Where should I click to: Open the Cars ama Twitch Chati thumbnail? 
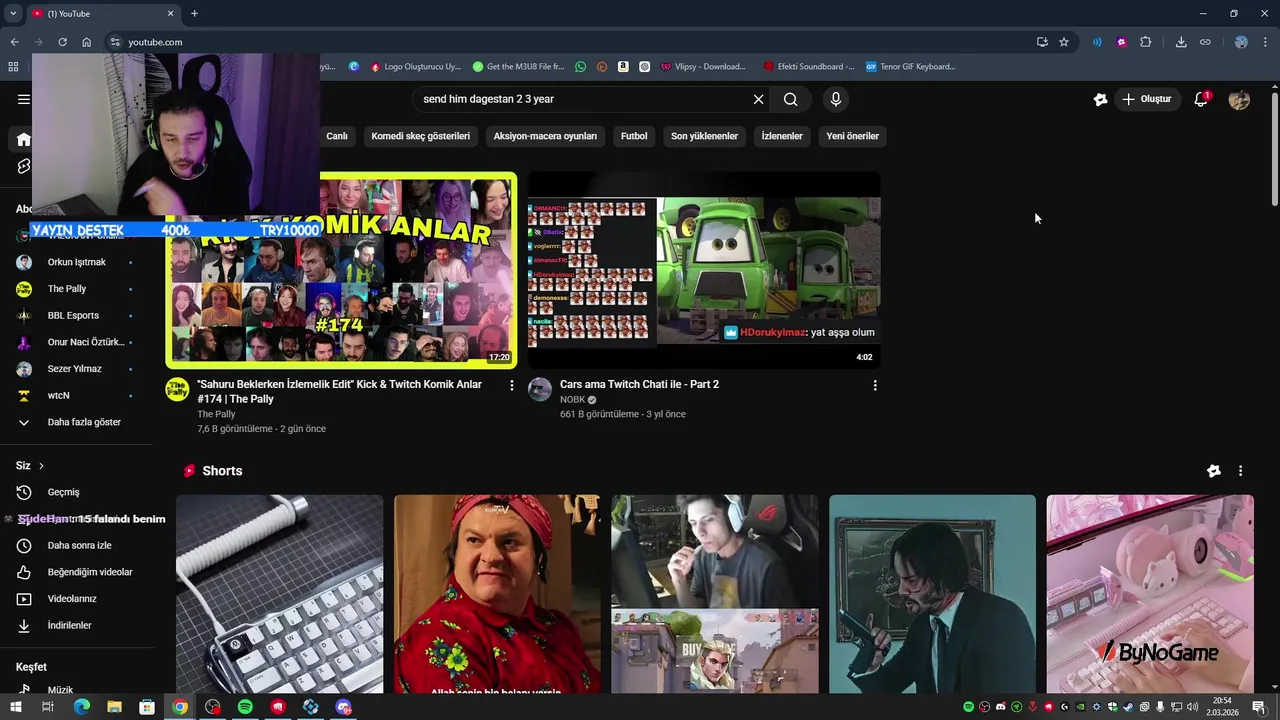click(x=704, y=270)
